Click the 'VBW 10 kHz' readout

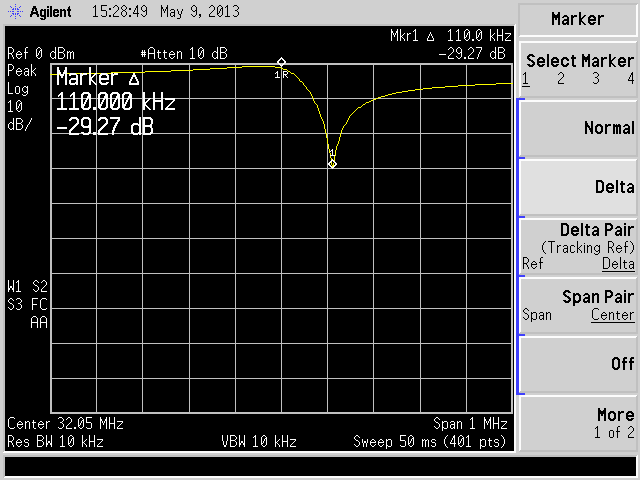pos(259,442)
